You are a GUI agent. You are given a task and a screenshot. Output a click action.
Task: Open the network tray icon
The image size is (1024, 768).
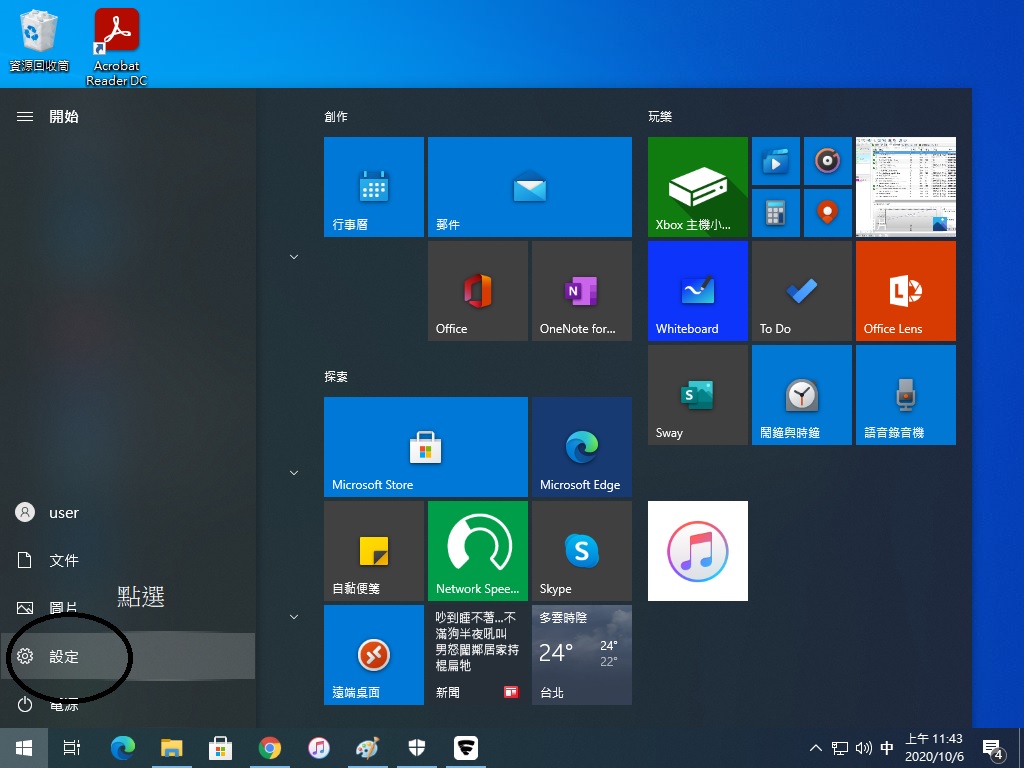point(840,748)
